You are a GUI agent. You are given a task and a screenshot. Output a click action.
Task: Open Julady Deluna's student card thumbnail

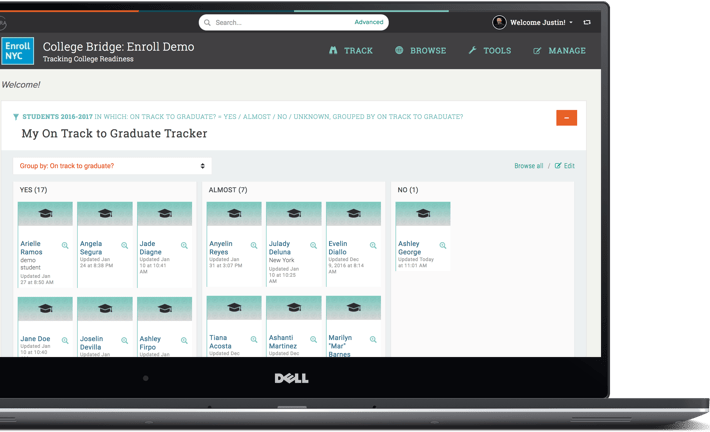pyautogui.click(x=294, y=214)
